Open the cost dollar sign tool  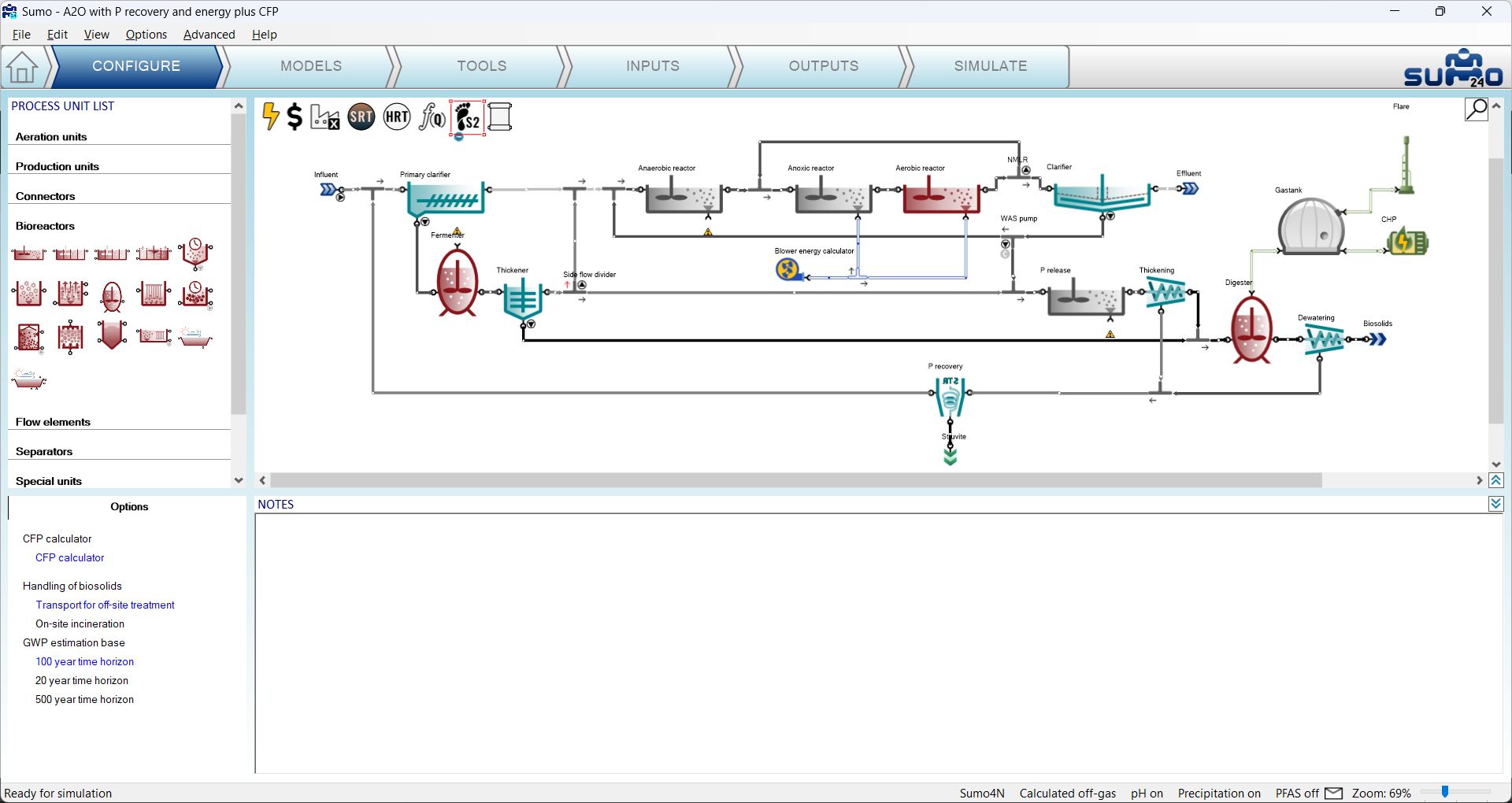295,117
